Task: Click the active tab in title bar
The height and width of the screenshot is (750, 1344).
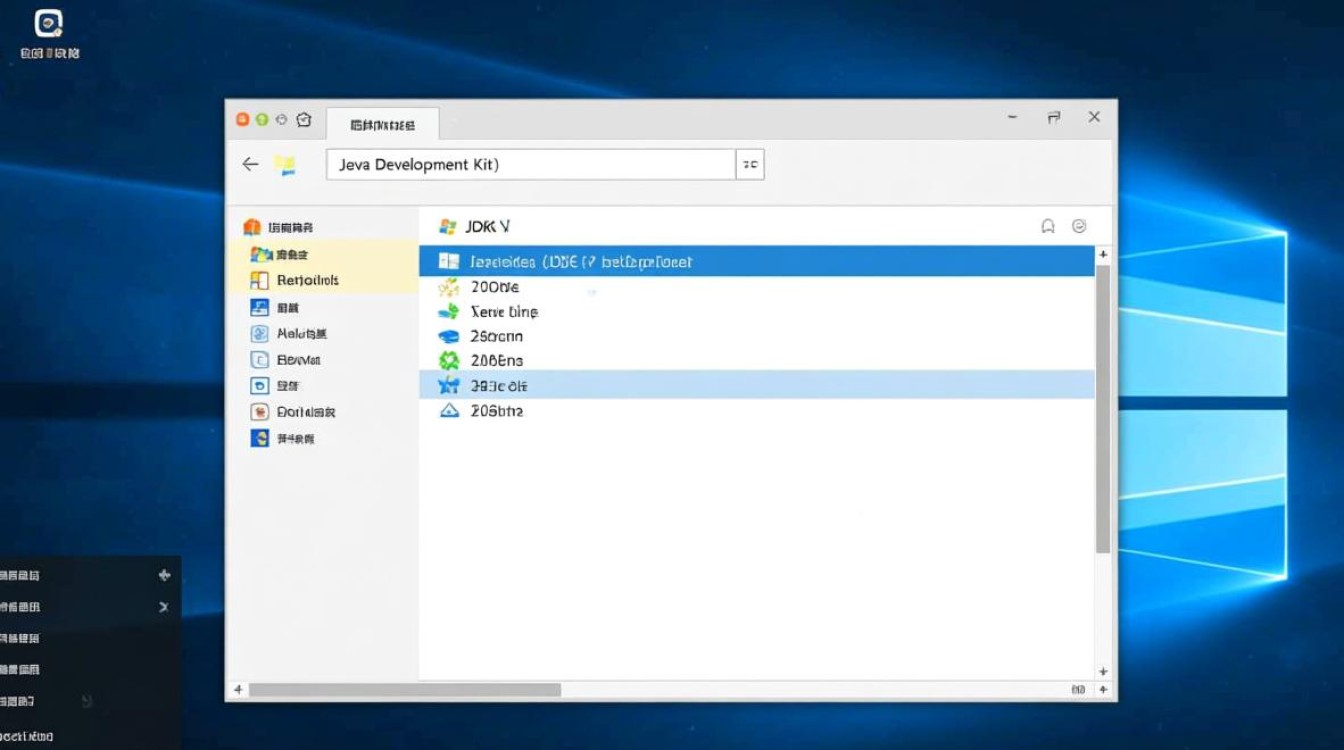Action: pos(382,125)
